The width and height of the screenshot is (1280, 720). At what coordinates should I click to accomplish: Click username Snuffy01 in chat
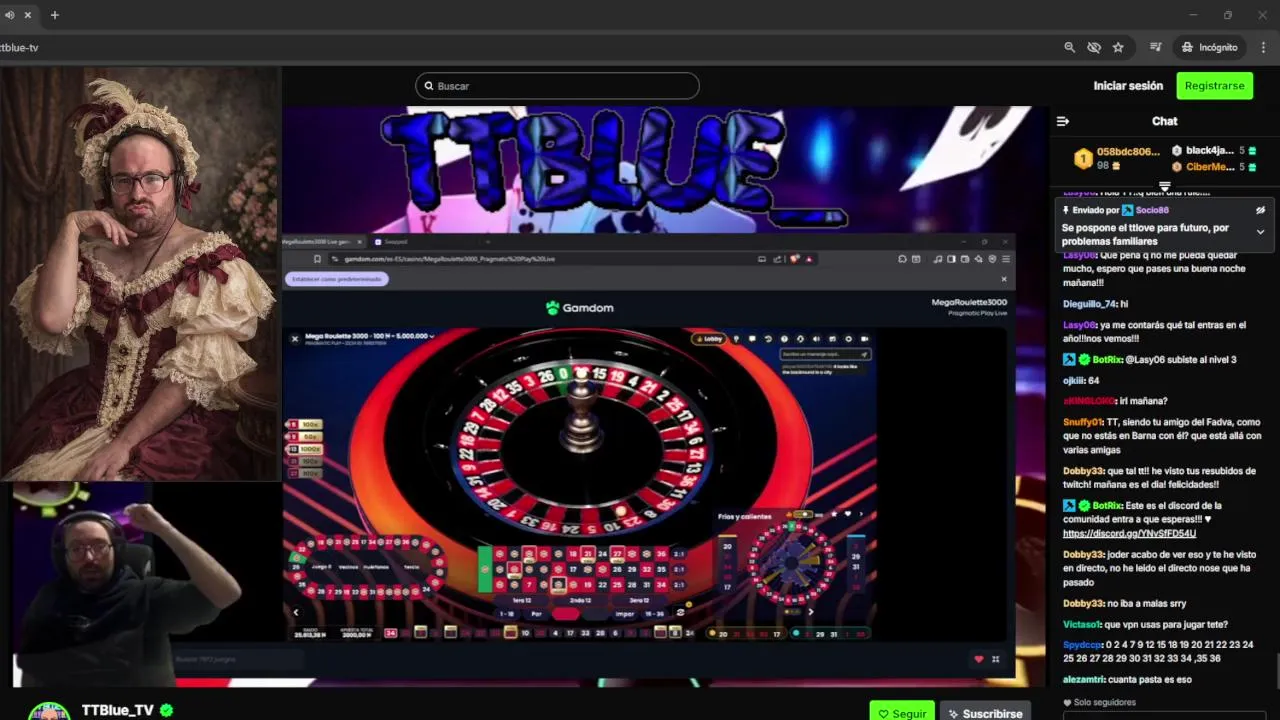tap(1083, 422)
